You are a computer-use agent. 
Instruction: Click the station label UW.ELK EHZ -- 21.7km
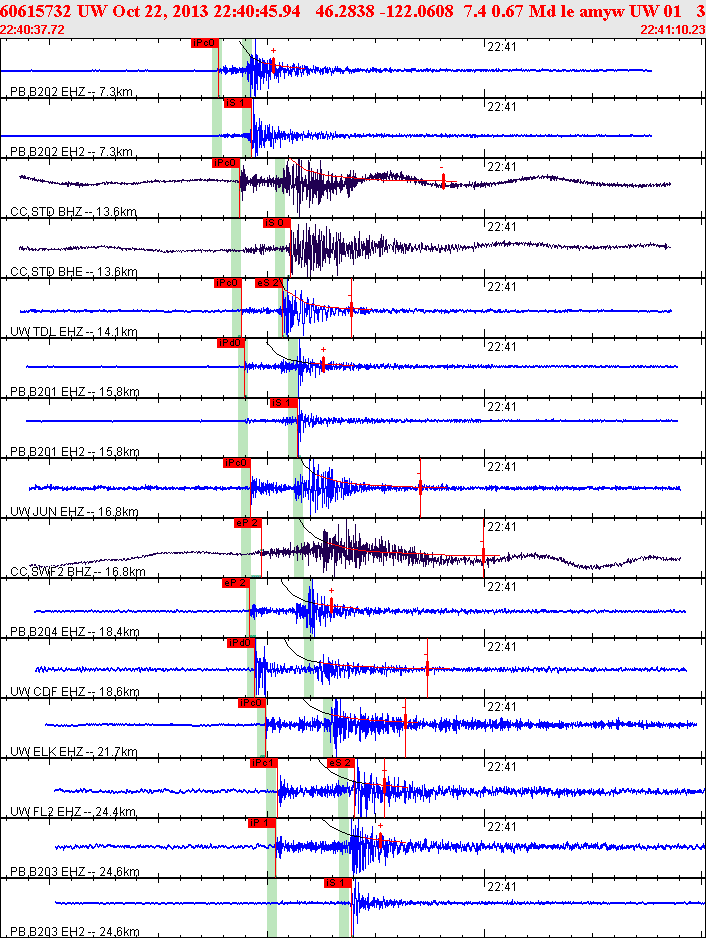[74, 751]
